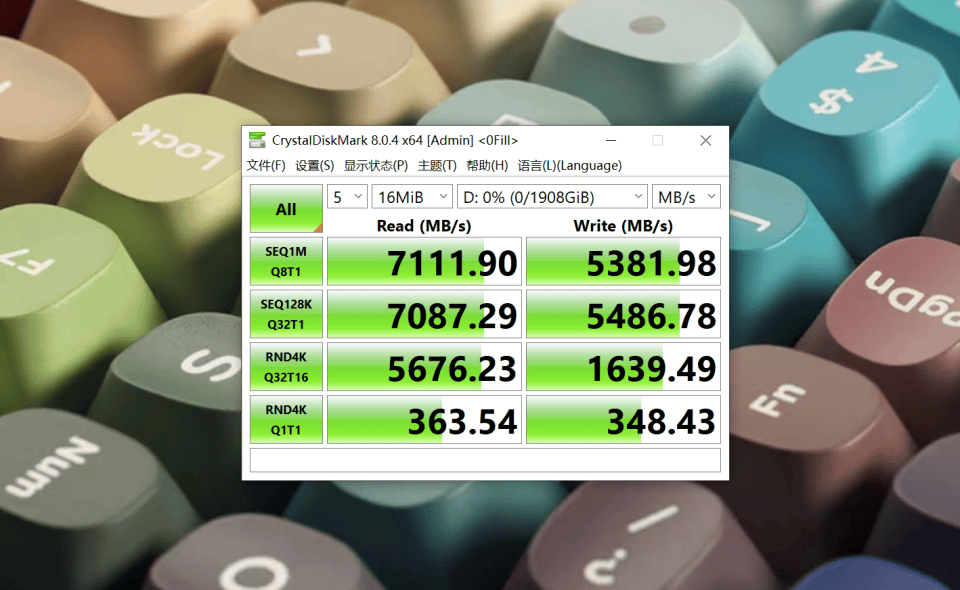Click the RND4K Q1T1 write result 348.43
This screenshot has width=960, height=590.
click(623, 420)
